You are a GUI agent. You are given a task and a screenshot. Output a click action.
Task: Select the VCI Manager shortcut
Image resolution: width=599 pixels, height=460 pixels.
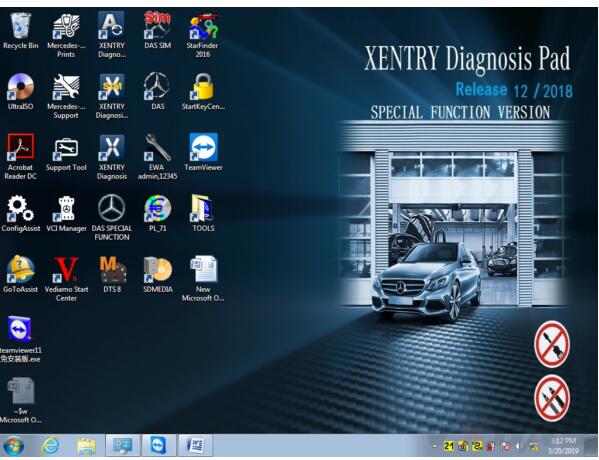tap(66, 213)
